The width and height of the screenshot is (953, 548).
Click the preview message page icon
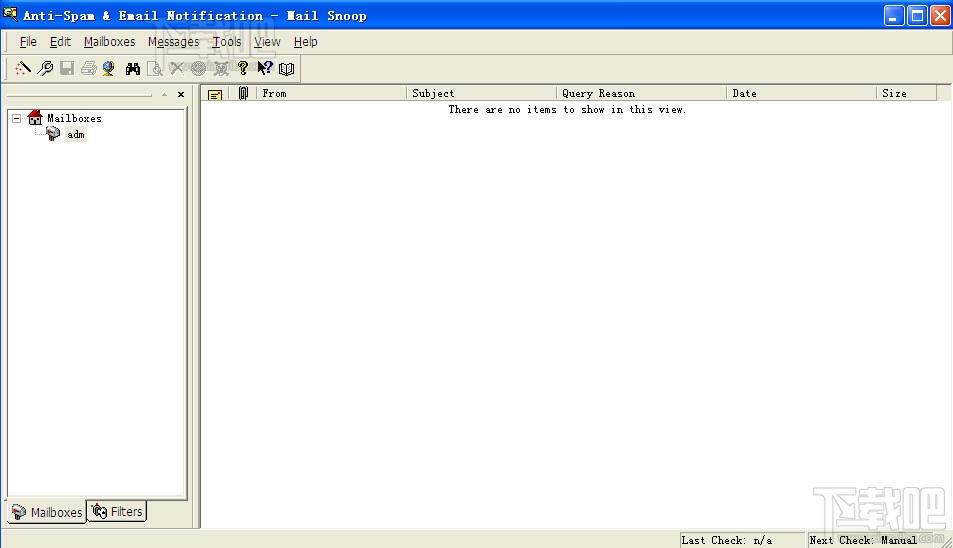tap(155, 68)
